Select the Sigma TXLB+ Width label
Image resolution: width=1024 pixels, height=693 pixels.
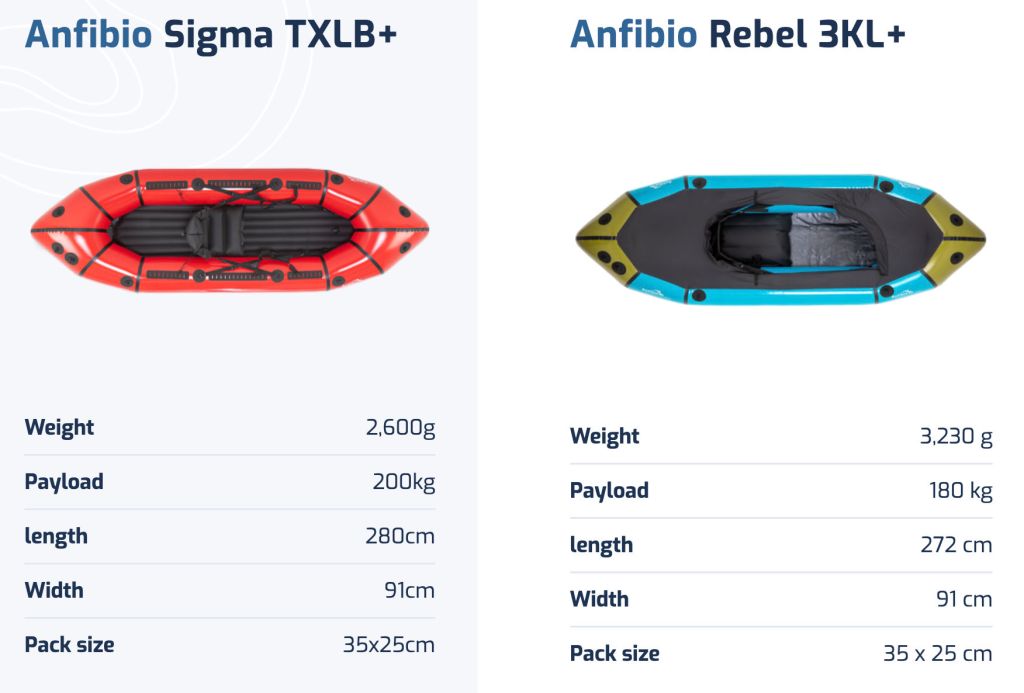pos(54,590)
